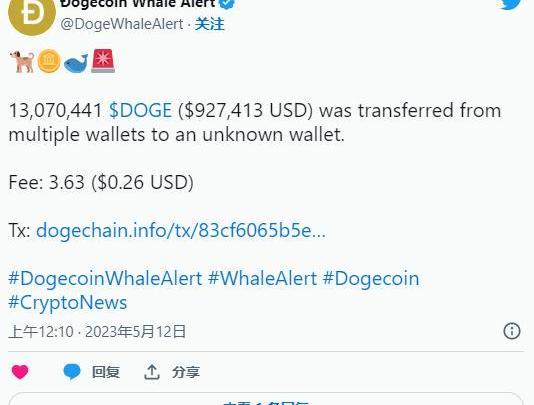The height and width of the screenshot is (405, 534).
Task: Follow the account via 关注 link
Action: coord(210,24)
